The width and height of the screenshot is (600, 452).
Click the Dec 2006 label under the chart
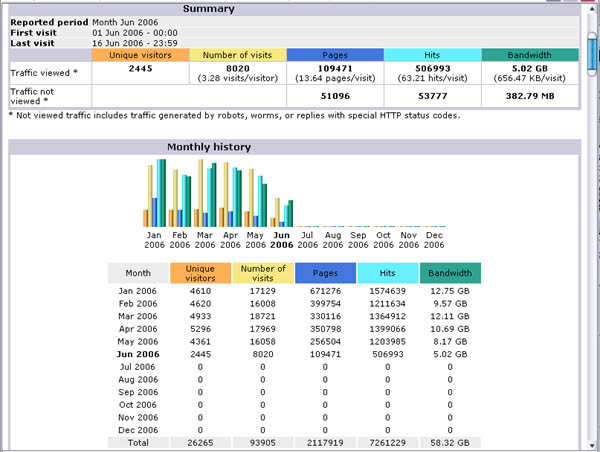pos(434,240)
